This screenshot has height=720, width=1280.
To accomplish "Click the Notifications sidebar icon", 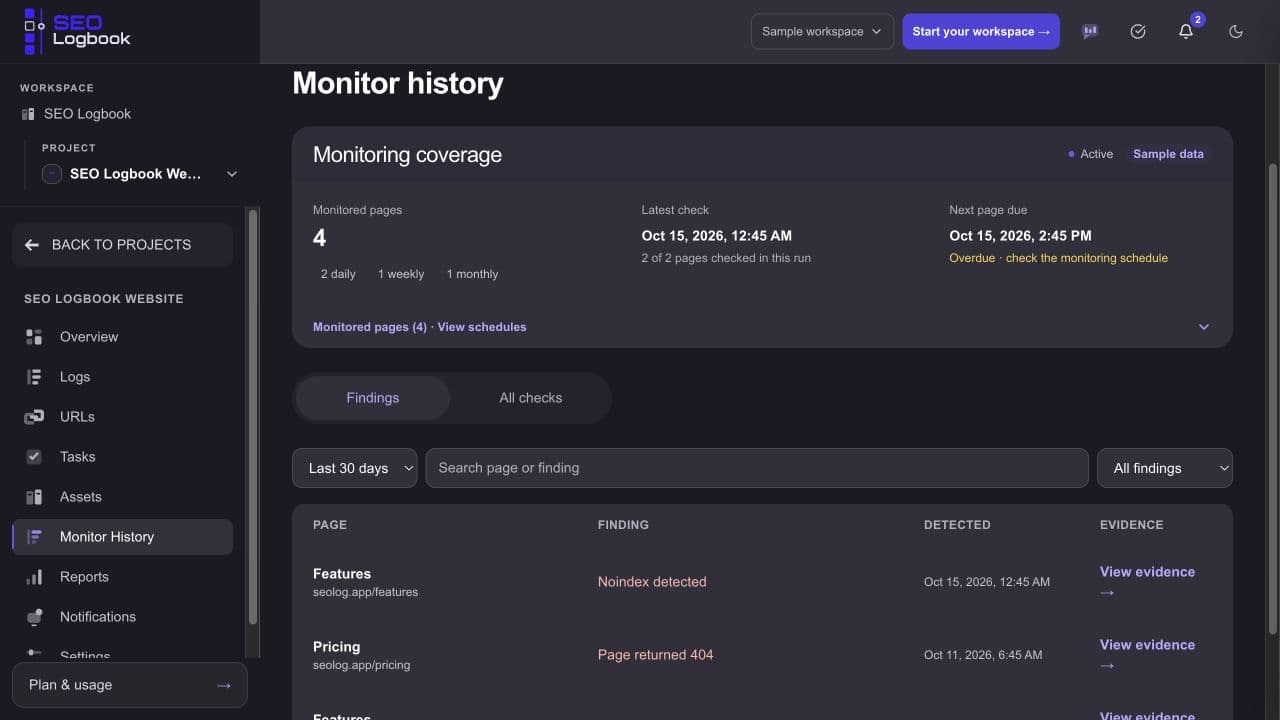I will 34,617.
